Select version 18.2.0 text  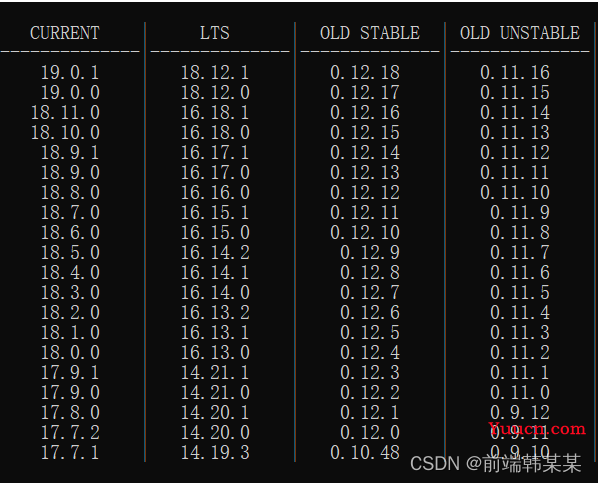click(70, 312)
